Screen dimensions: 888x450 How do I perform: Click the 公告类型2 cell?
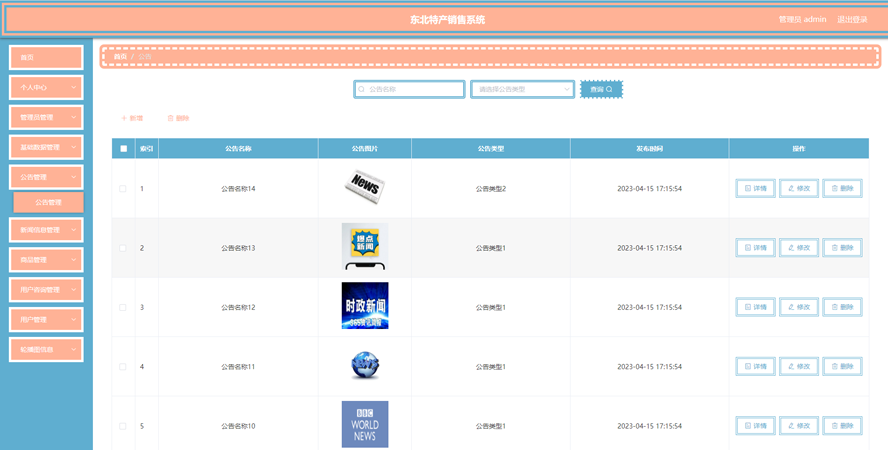point(490,188)
